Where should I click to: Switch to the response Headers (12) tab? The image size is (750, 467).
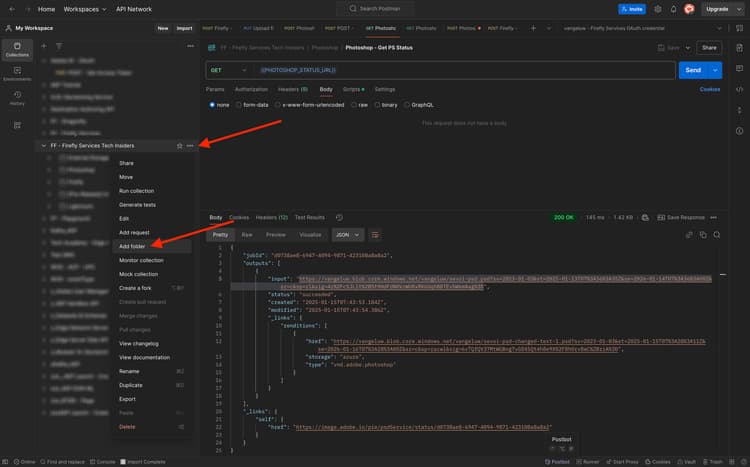(x=272, y=218)
